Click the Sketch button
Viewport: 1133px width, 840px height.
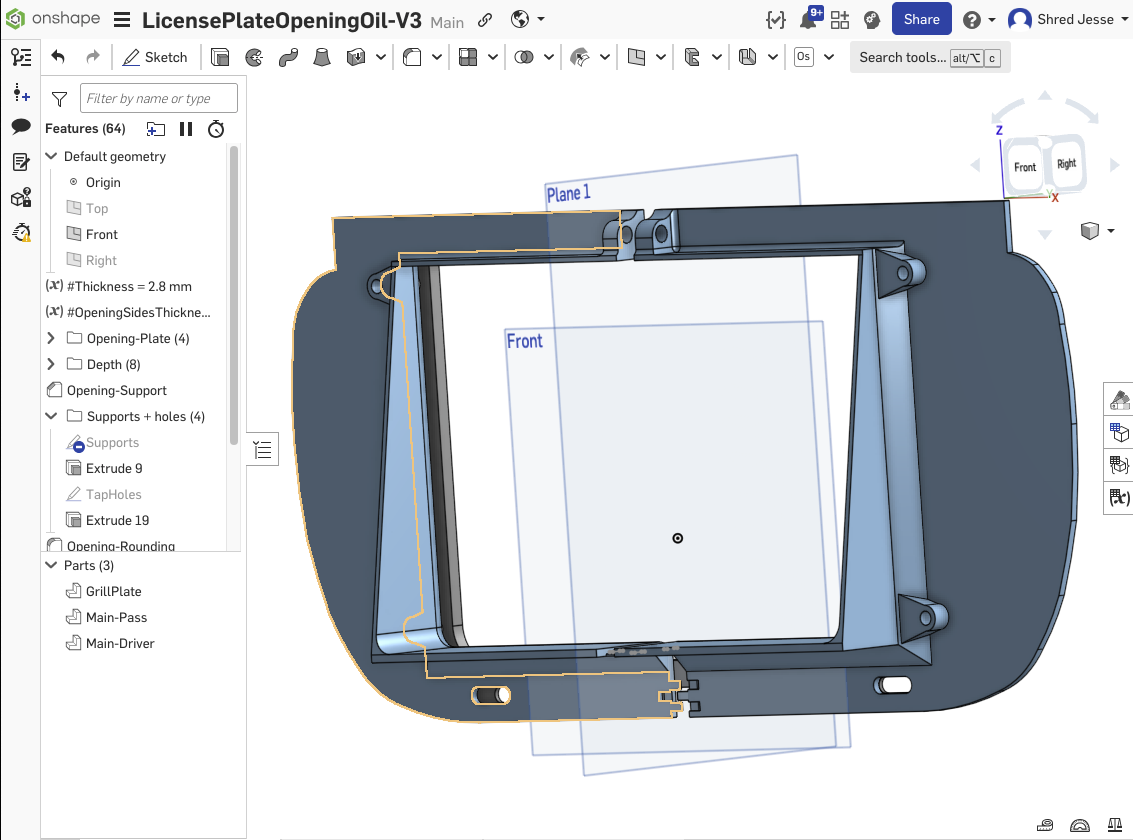pyautogui.click(x=155, y=58)
